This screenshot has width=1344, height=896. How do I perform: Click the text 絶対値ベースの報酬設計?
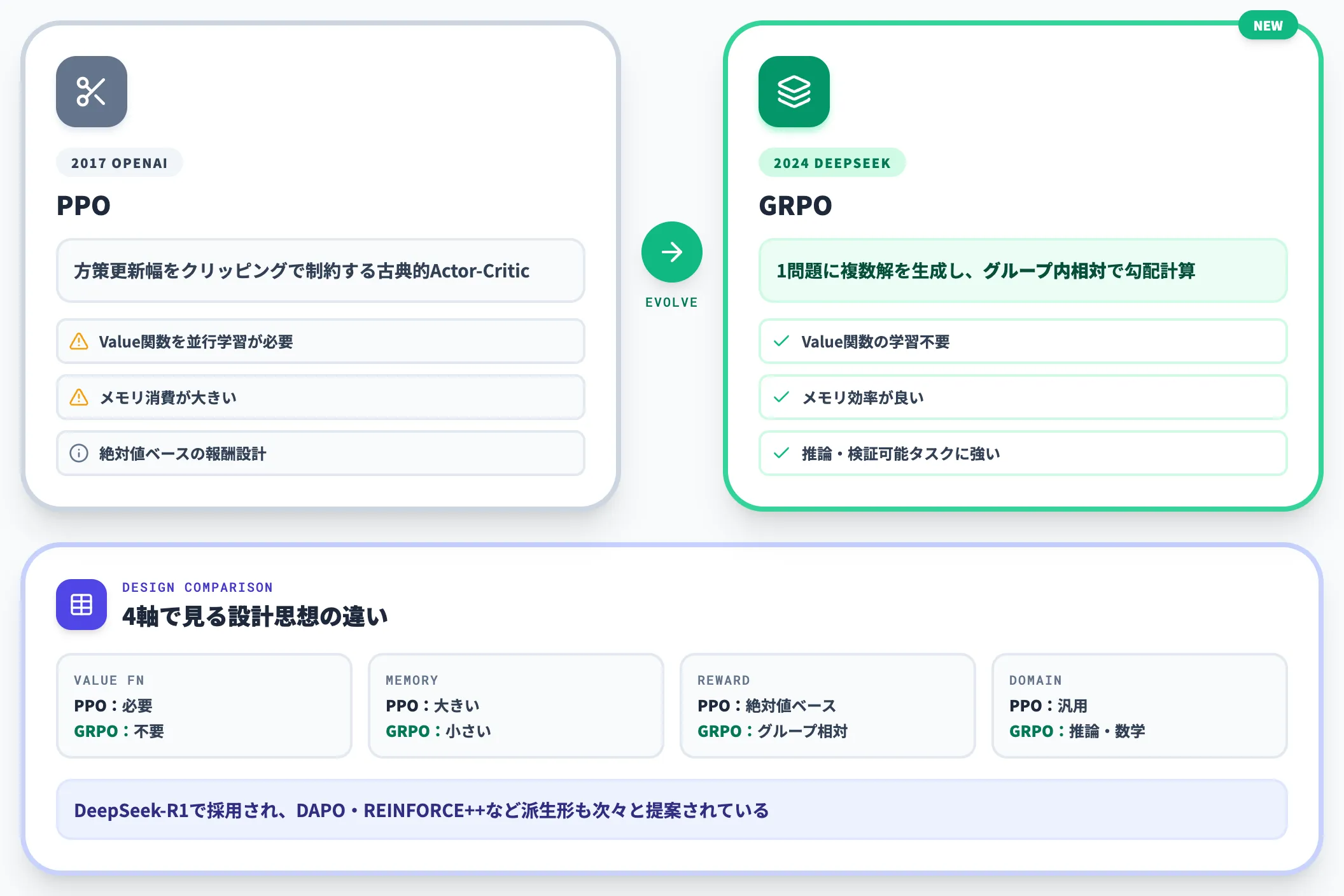183,454
